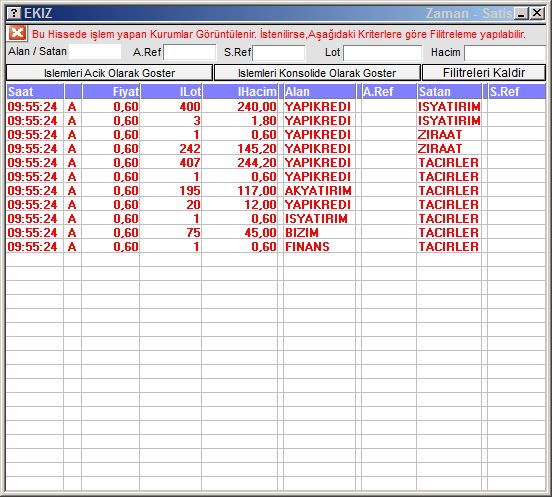Focus the Lot filter input
Screen dimensions: 552x497
pos(382,53)
